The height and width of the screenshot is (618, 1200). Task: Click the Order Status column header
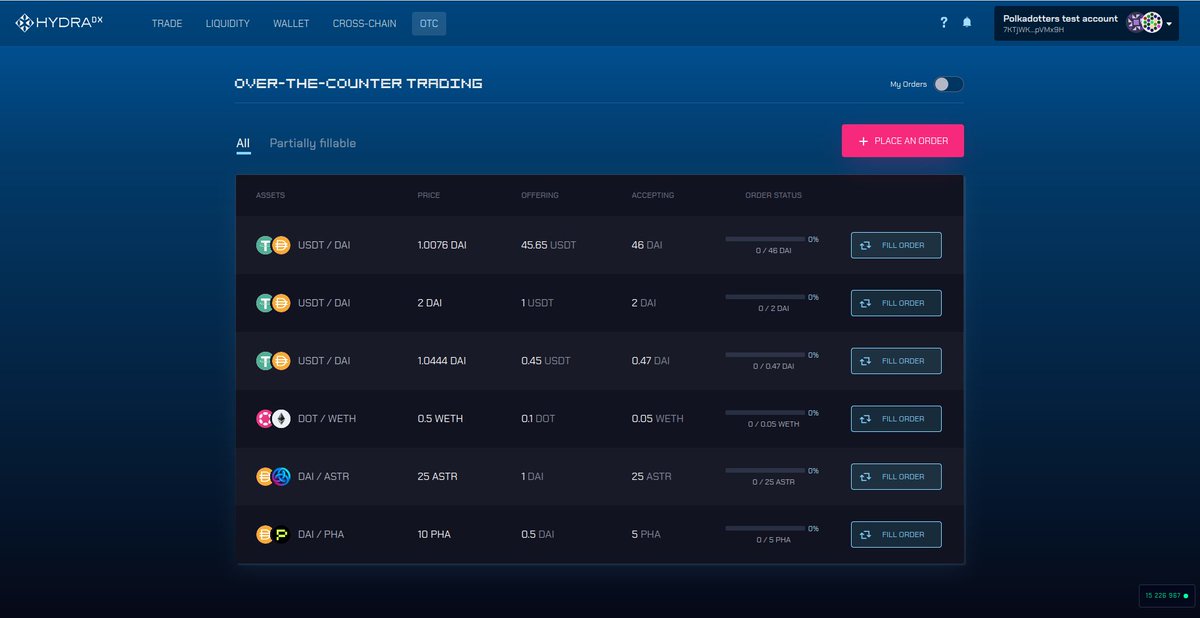774,195
